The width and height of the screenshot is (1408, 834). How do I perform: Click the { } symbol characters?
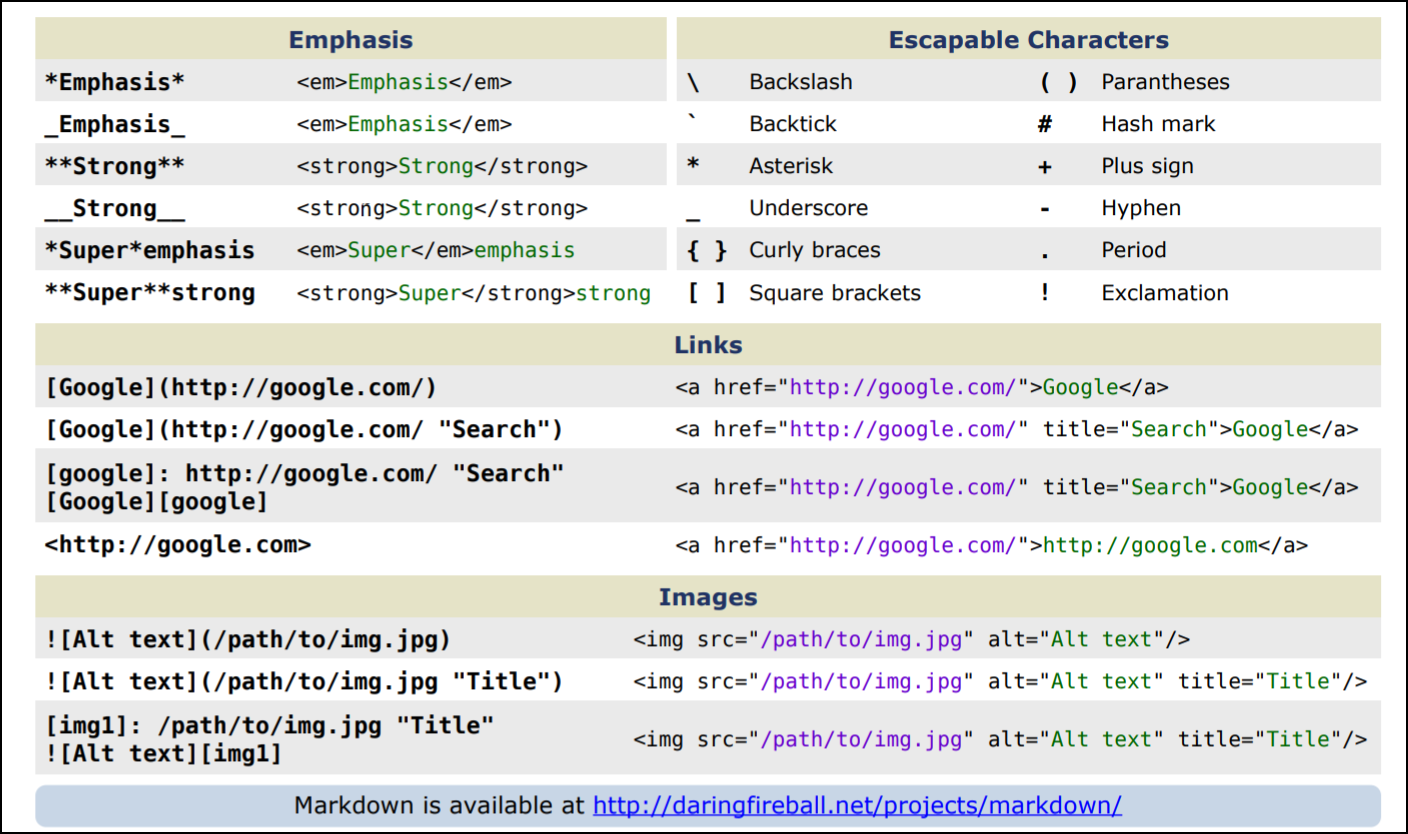(x=706, y=251)
